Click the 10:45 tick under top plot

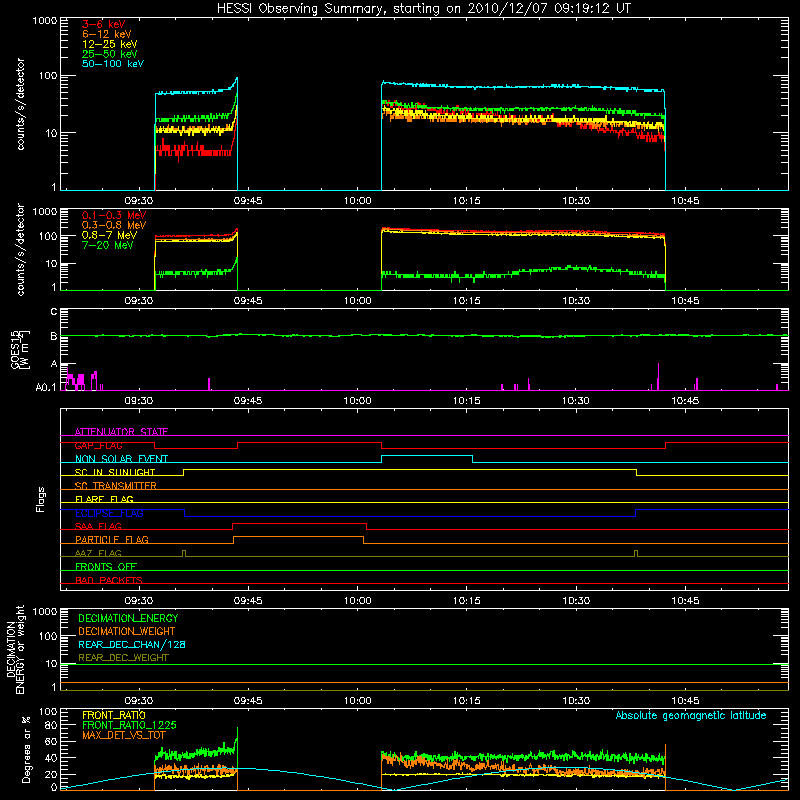[x=685, y=201]
